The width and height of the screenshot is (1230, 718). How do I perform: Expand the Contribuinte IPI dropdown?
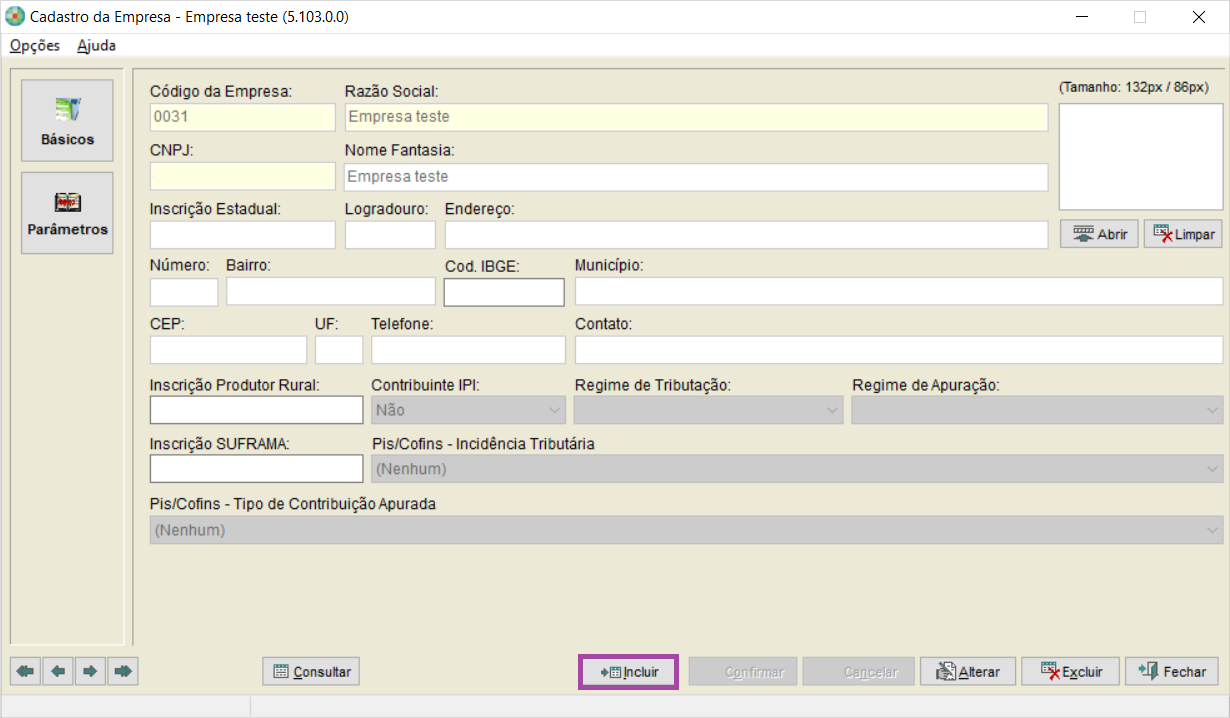tap(468, 410)
